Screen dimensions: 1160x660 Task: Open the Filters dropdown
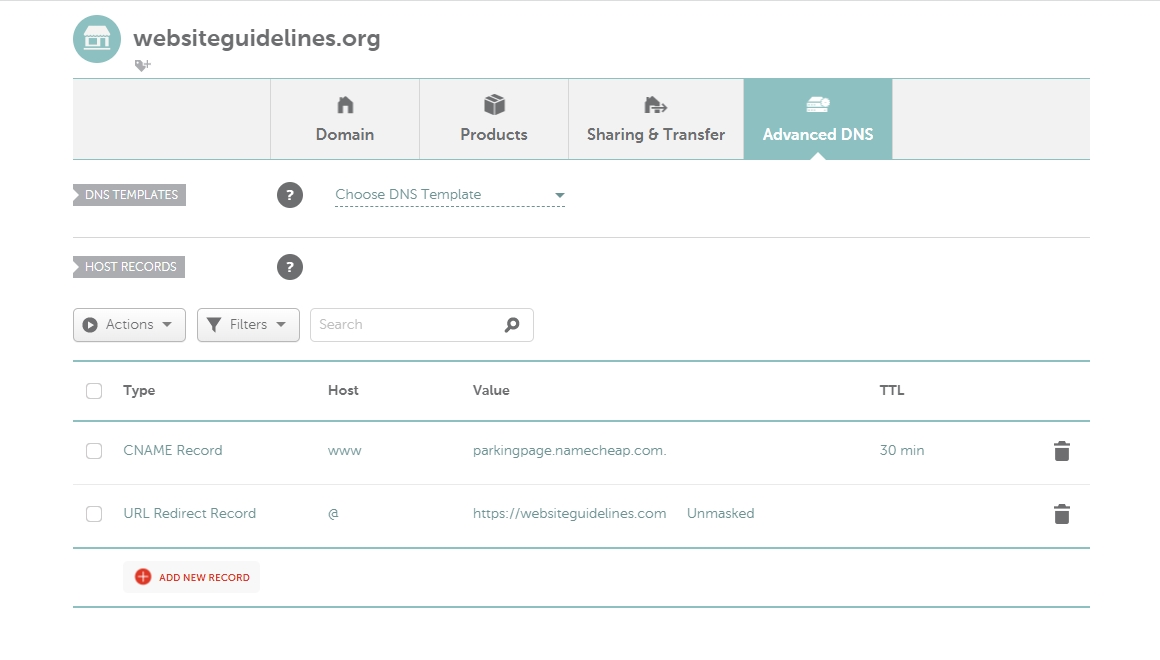[248, 325]
